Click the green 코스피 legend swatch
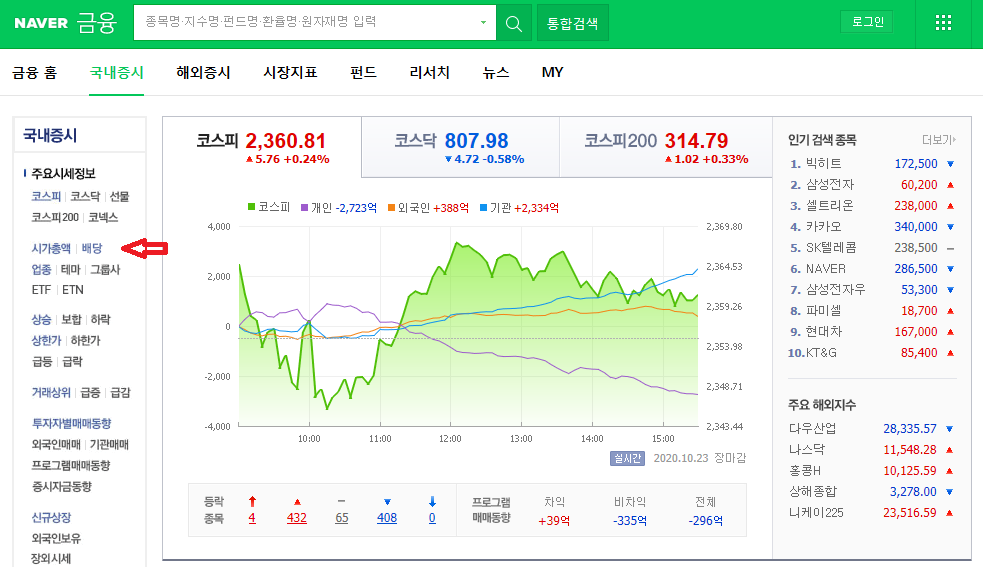 [x=251, y=207]
